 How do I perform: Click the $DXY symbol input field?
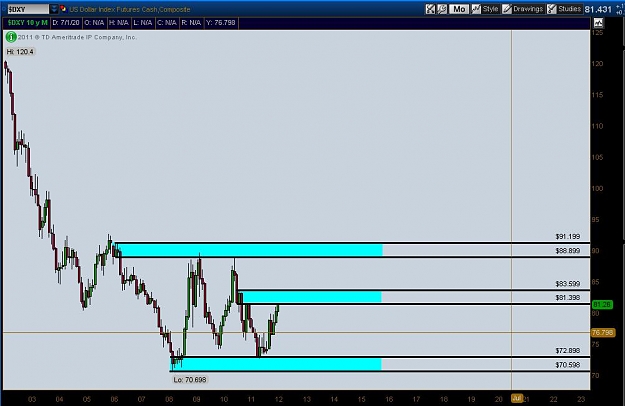(x=28, y=9)
